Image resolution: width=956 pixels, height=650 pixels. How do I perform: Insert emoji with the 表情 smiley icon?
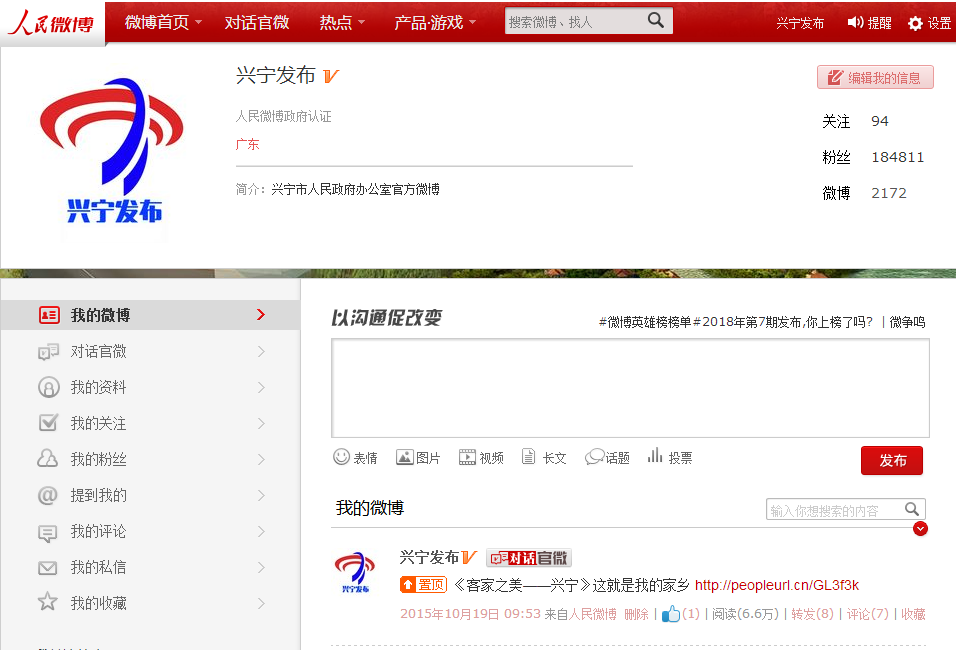tap(341, 456)
